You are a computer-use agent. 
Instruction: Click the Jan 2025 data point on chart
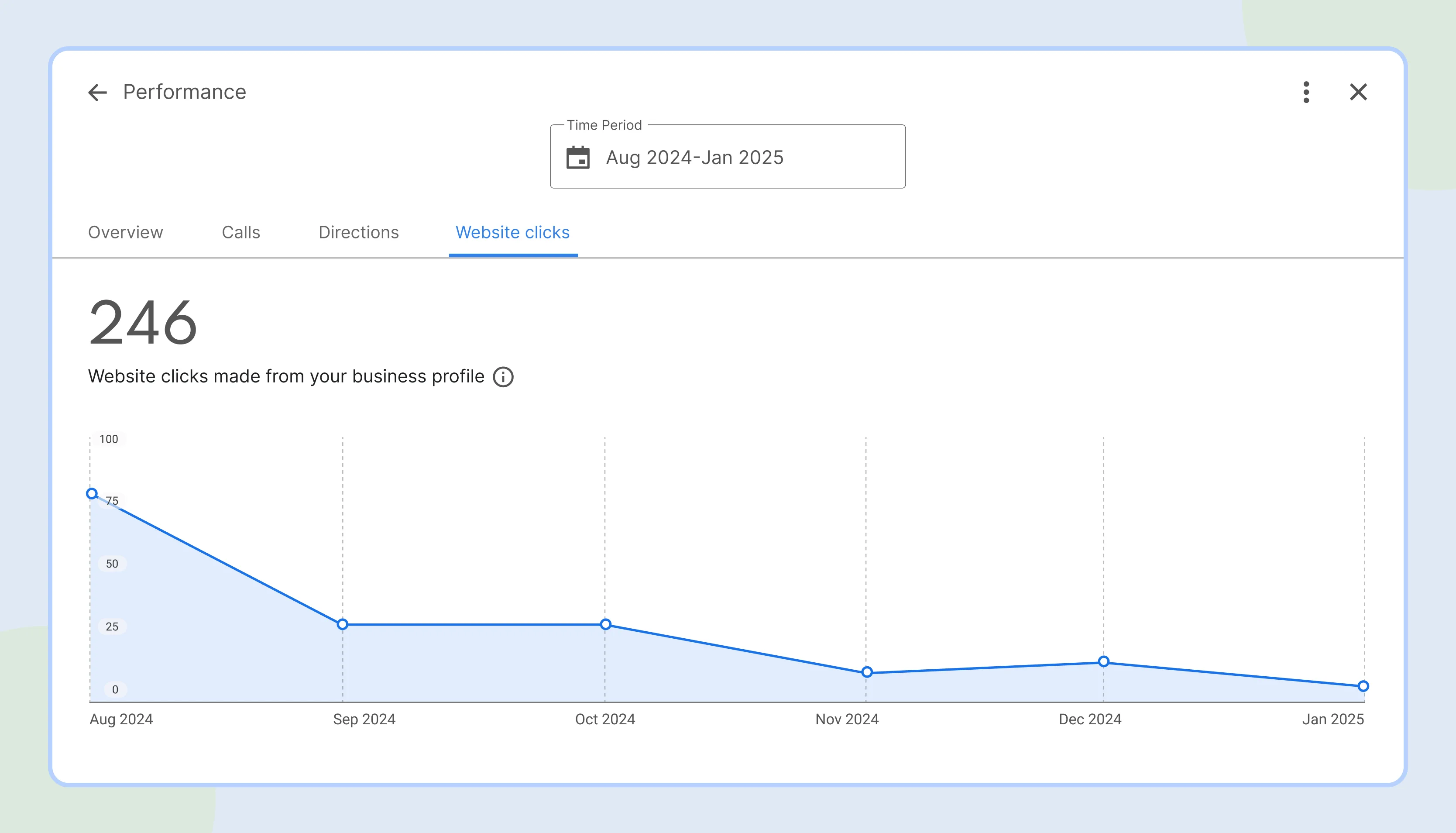pyautogui.click(x=1363, y=686)
